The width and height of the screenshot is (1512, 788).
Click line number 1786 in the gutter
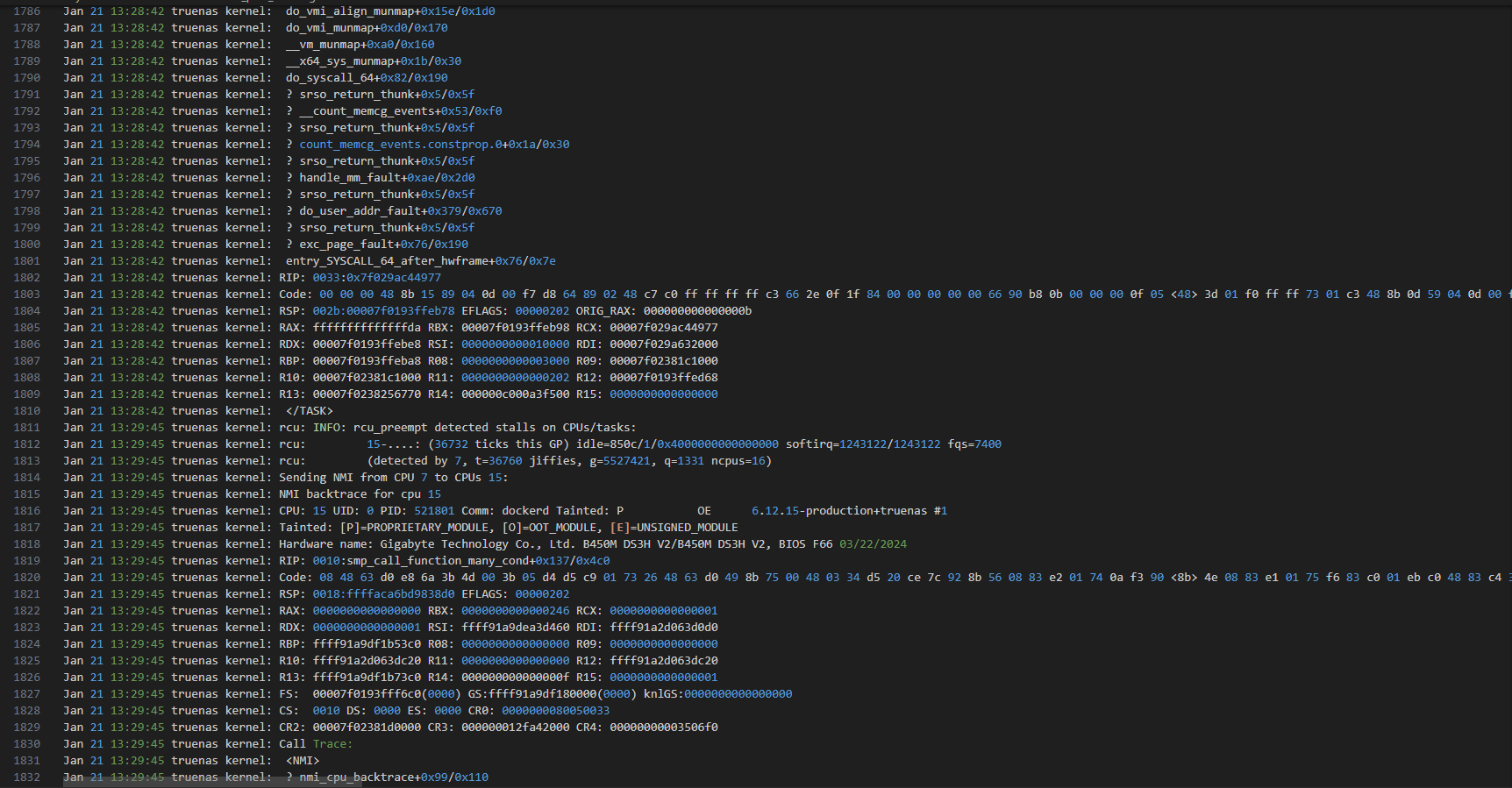(x=26, y=11)
